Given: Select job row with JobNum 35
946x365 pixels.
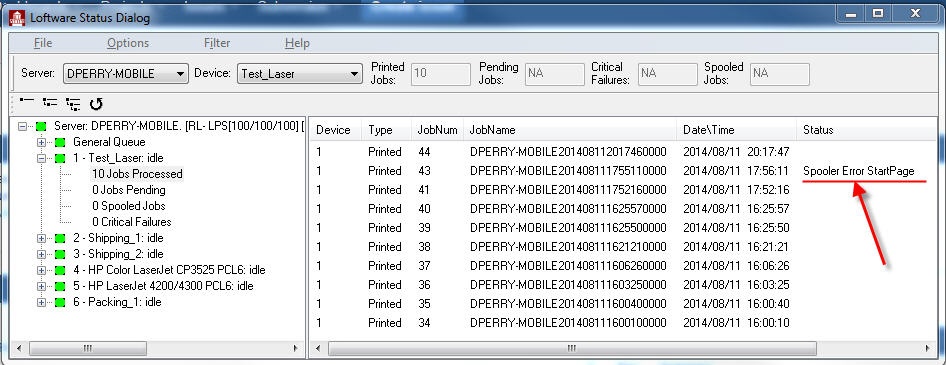Looking at the screenshot, I should pos(624,304).
